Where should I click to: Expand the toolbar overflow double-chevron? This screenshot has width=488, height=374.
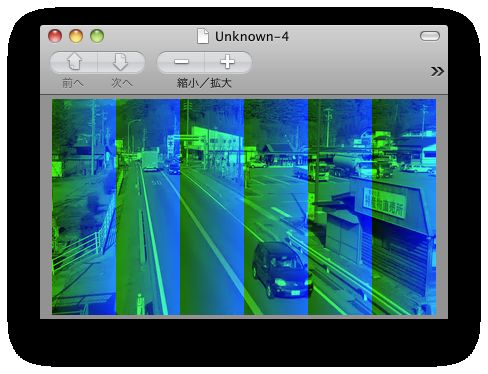[x=437, y=71]
